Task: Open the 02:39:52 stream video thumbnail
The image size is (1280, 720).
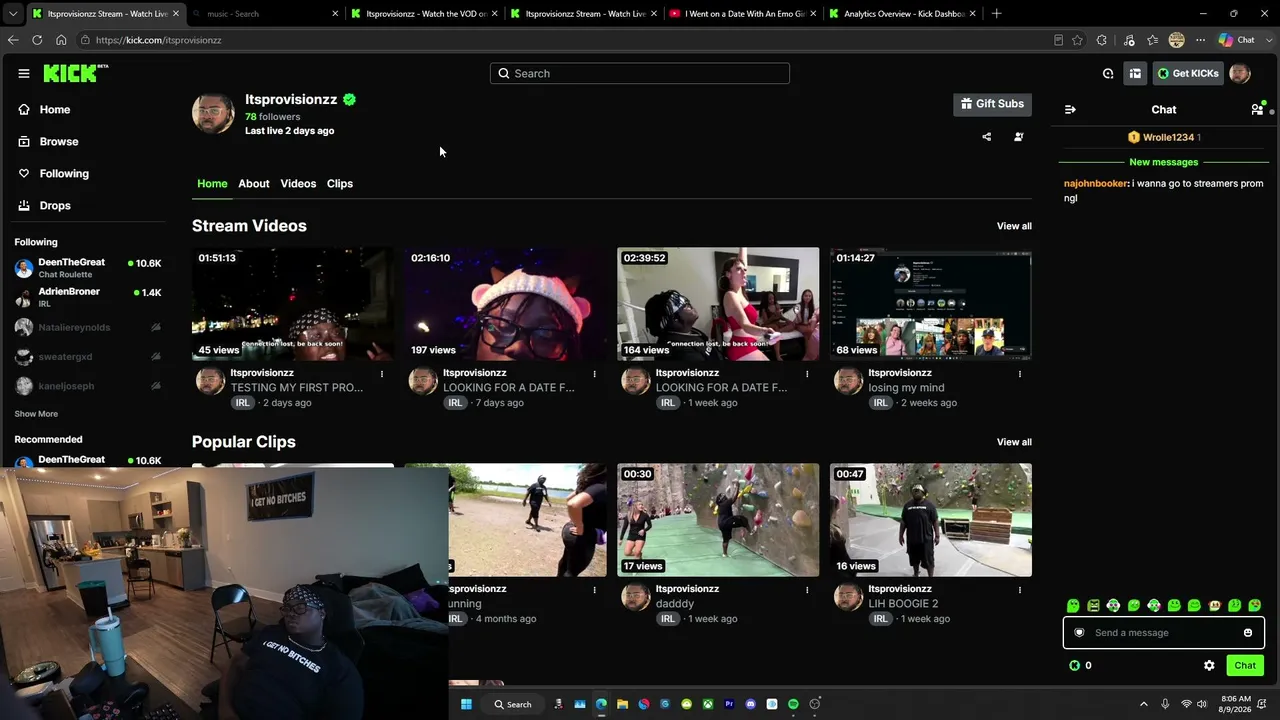Action: tap(718, 304)
